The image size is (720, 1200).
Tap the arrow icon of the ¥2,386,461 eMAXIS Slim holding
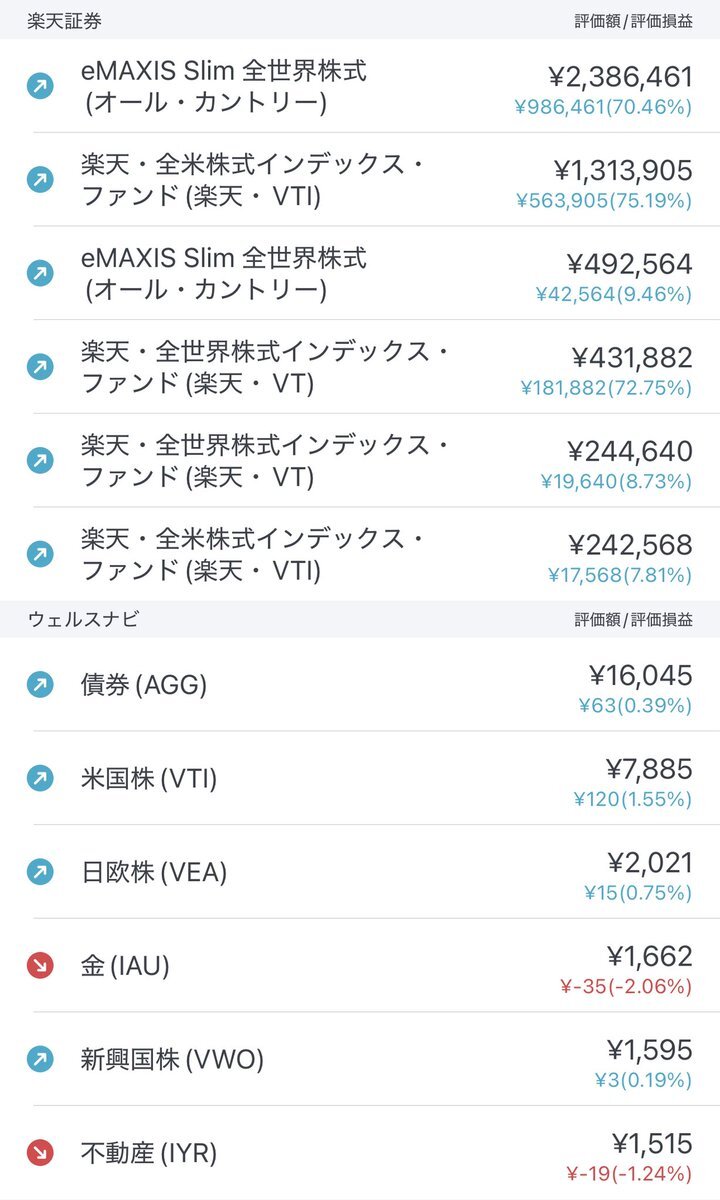[40, 86]
